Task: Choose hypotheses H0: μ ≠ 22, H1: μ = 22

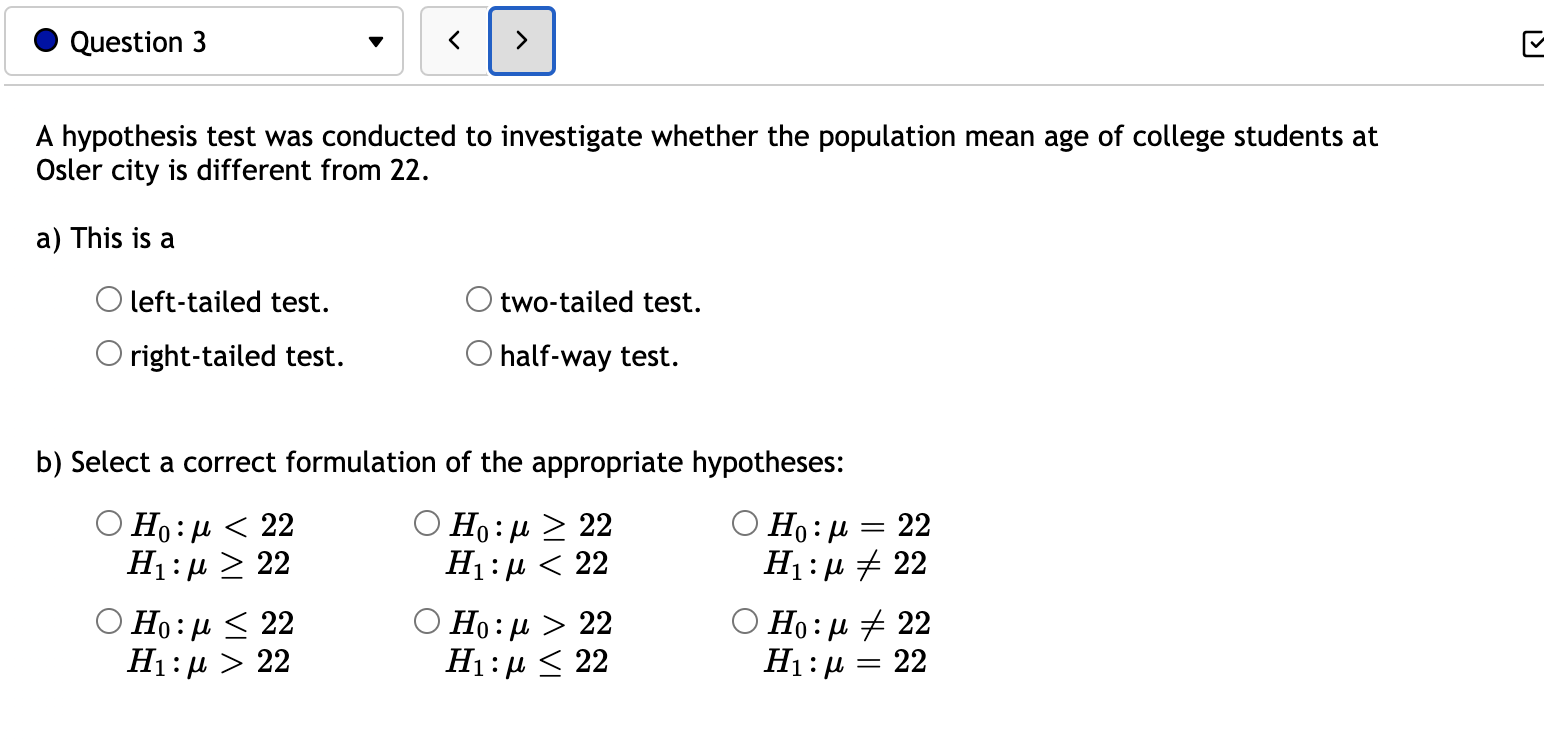Action: pos(743,619)
